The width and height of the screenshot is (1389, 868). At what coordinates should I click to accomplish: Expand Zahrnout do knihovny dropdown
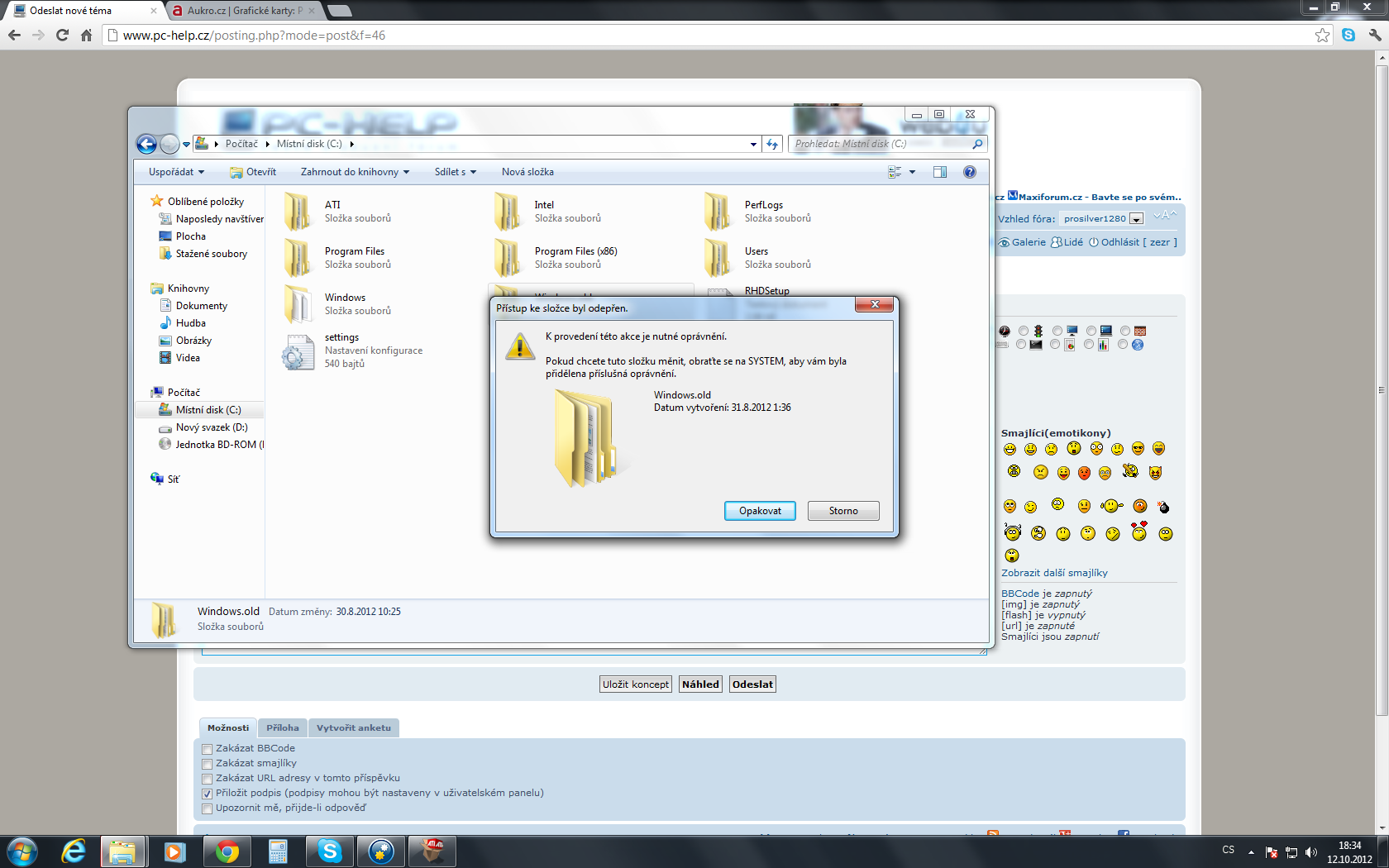click(x=355, y=172)
